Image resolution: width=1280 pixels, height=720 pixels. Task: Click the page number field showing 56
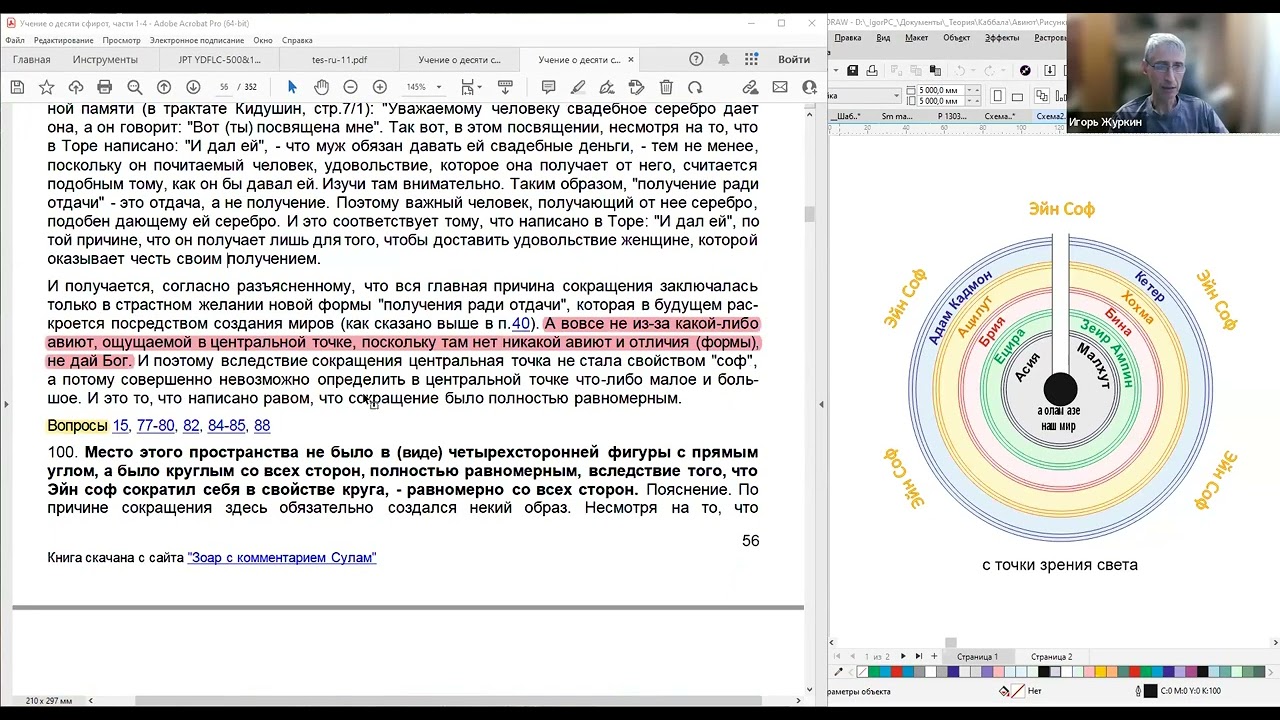coord(224,87)
